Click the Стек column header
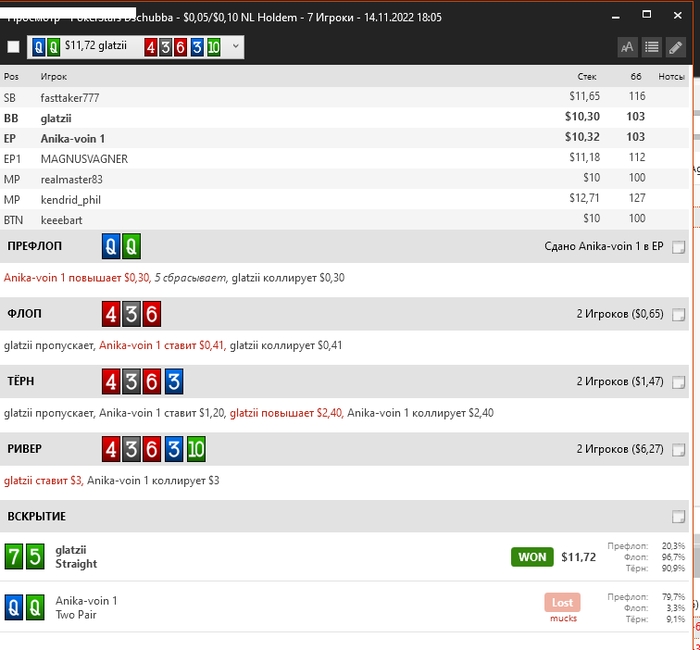The height and width of the screenshot is (650, 700). pos(587,76)
